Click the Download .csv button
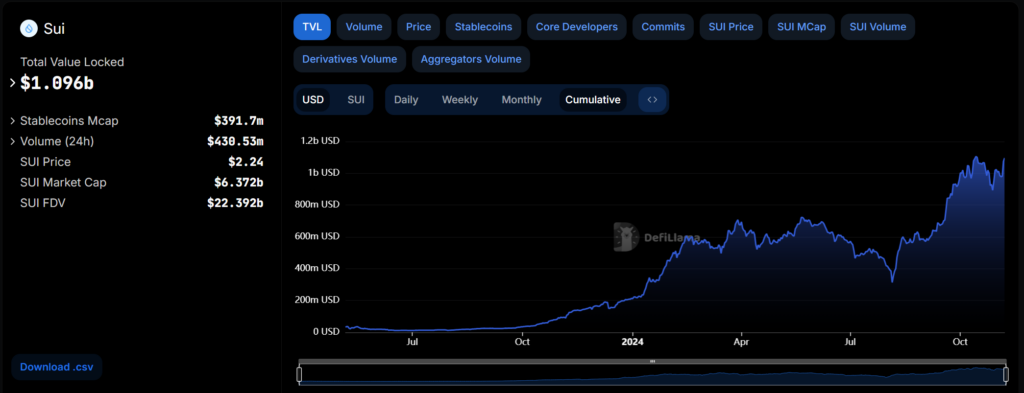 pos(57,367)
